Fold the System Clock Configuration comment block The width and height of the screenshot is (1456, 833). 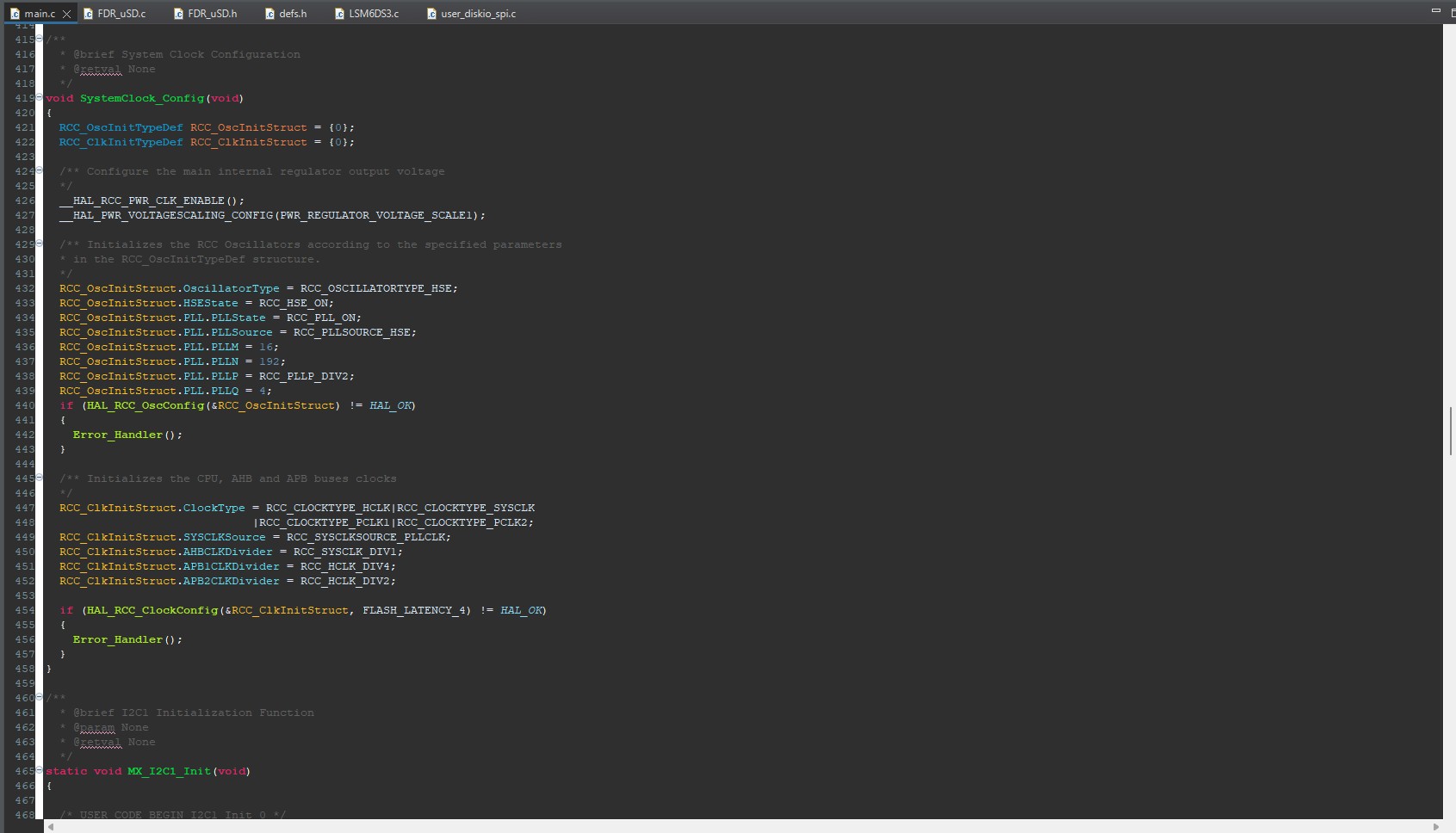click(39, 40)
